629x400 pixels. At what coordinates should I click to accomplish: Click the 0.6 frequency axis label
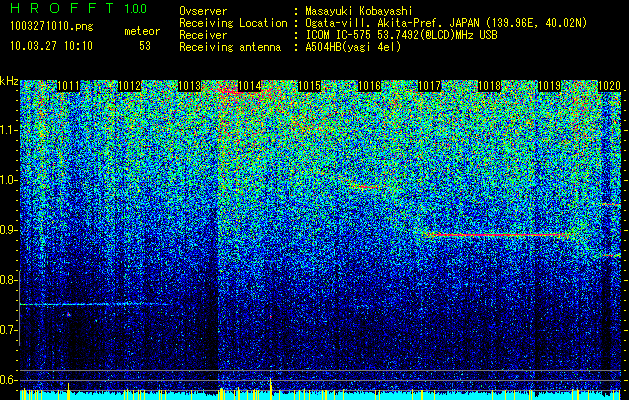tap(8, 380)
